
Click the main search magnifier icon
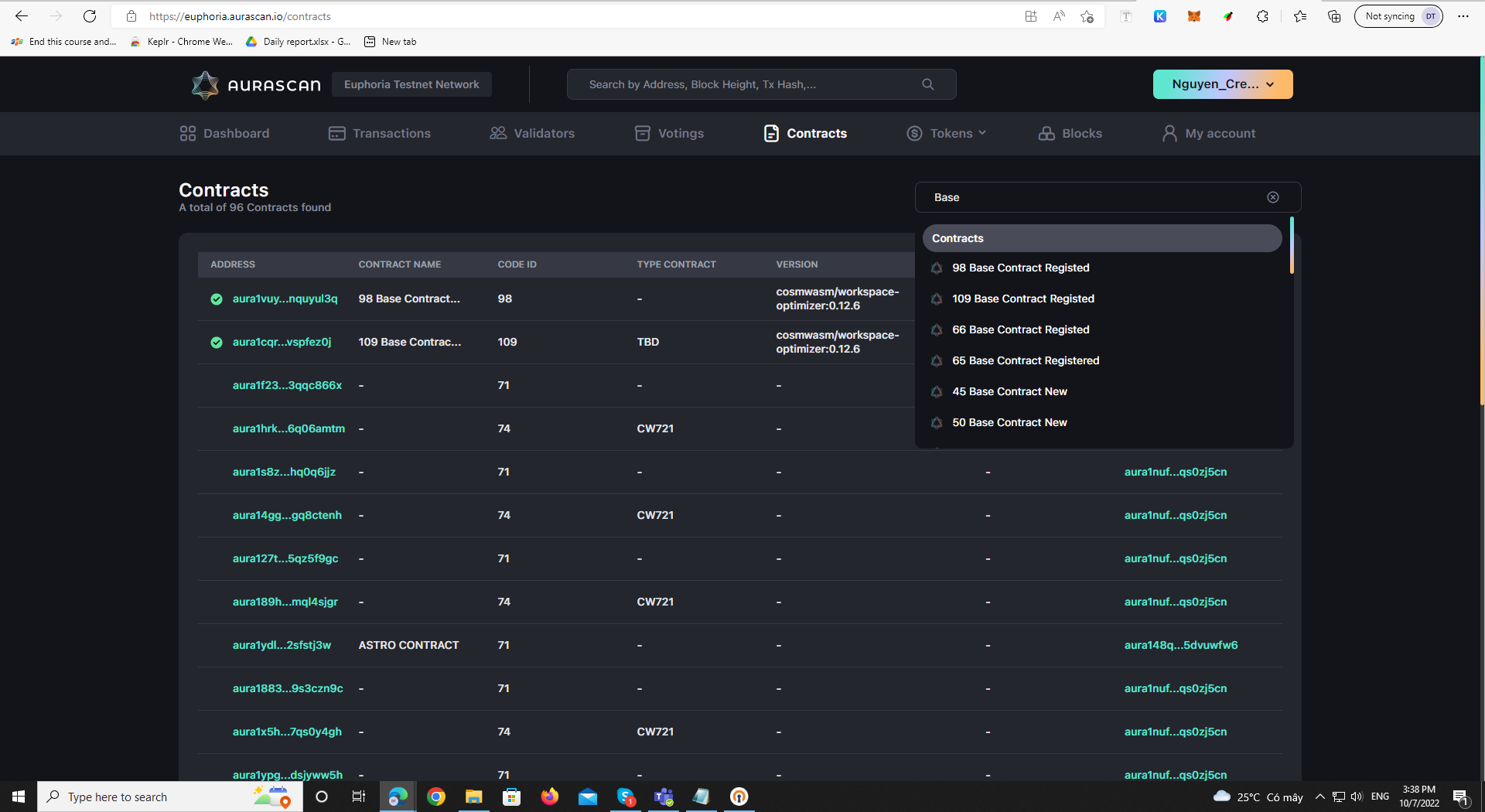(x=927, y=84)
